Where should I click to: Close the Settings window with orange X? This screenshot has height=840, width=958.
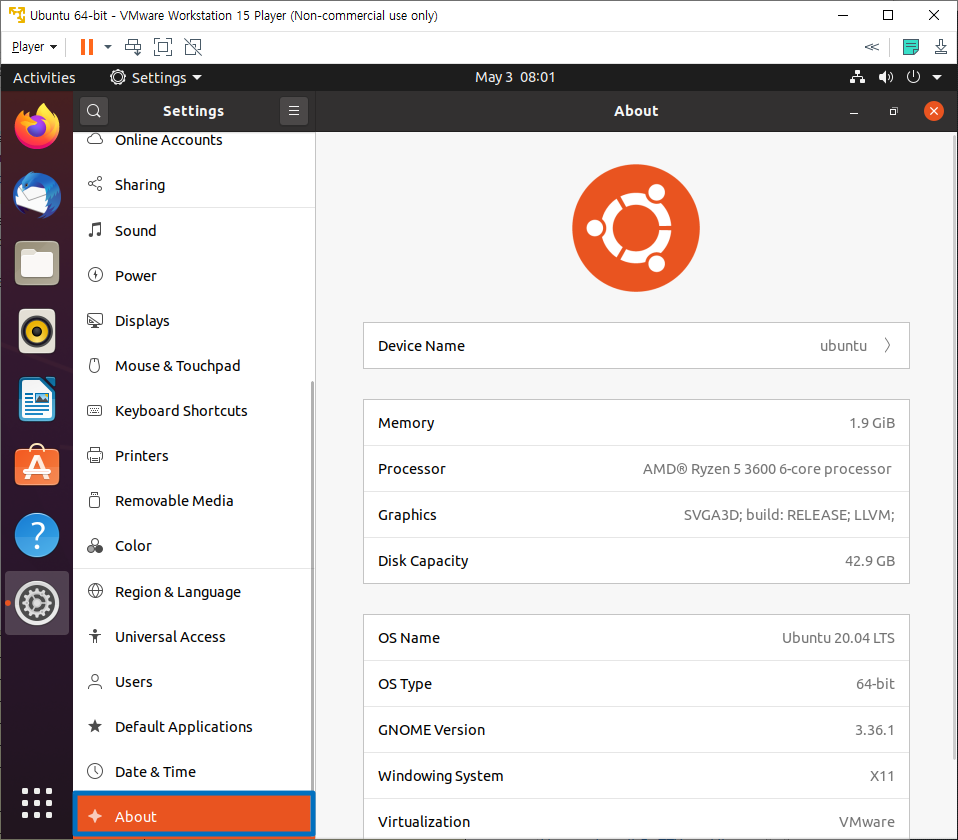[x=933, y=111]
